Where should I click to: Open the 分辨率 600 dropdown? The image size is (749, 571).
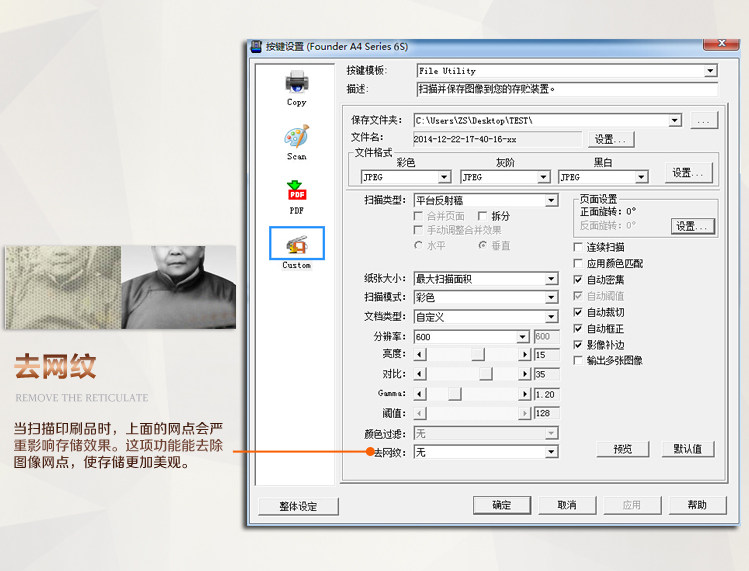[523, 337]
